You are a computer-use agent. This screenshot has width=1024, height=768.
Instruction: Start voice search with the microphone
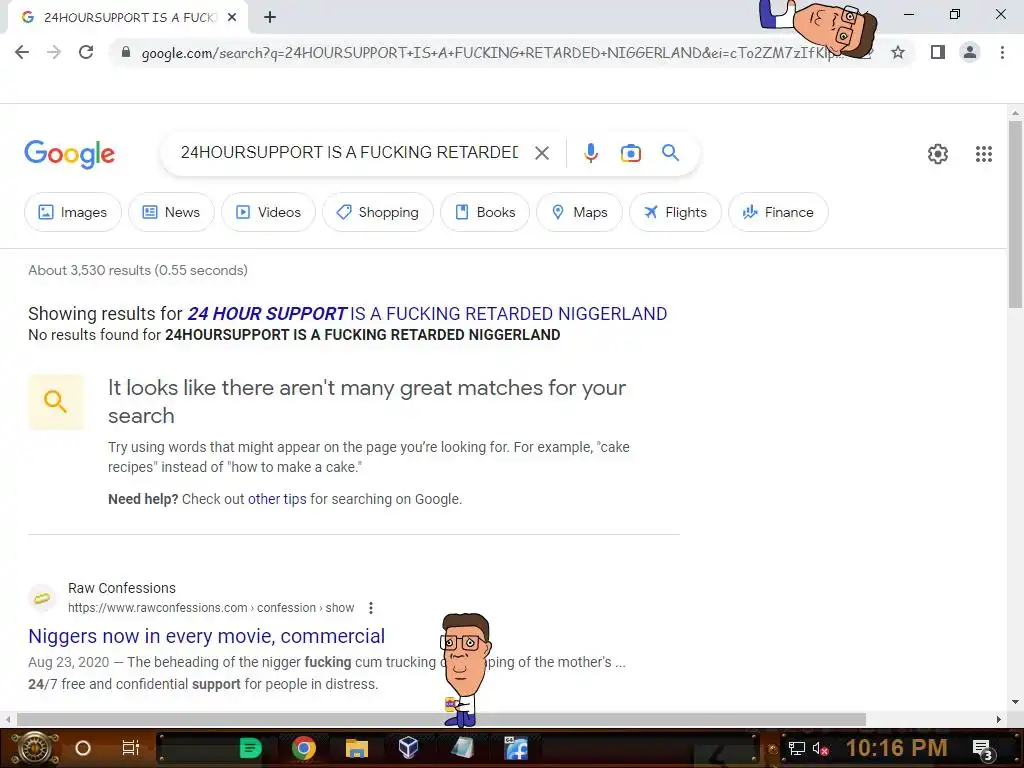(590, 153)
